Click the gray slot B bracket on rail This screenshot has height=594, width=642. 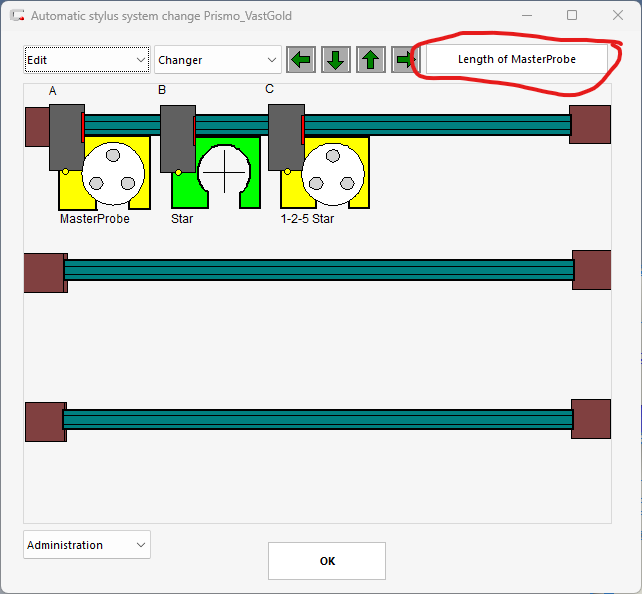[178, 139]
